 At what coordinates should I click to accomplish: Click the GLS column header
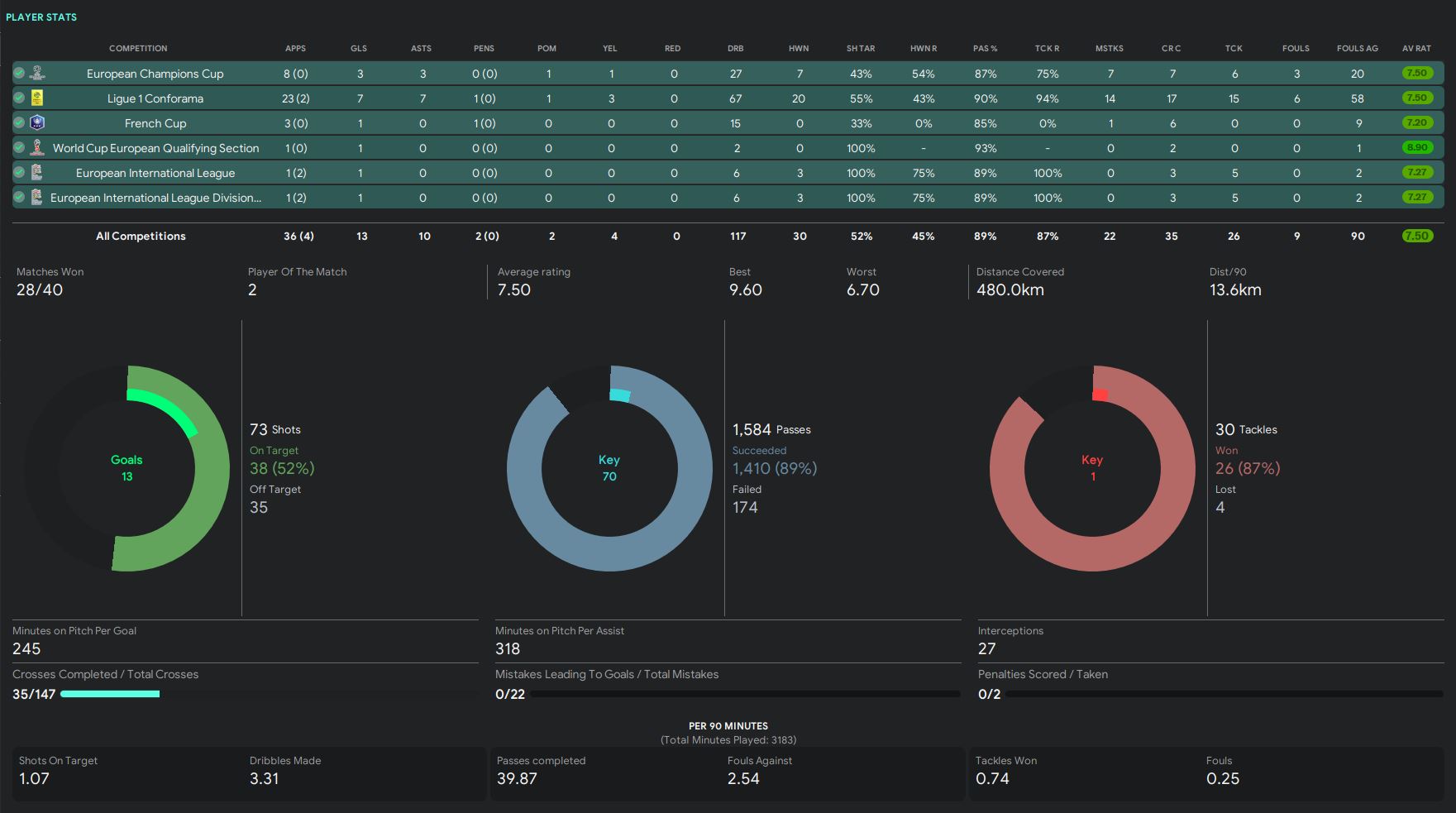pos(359,49)
